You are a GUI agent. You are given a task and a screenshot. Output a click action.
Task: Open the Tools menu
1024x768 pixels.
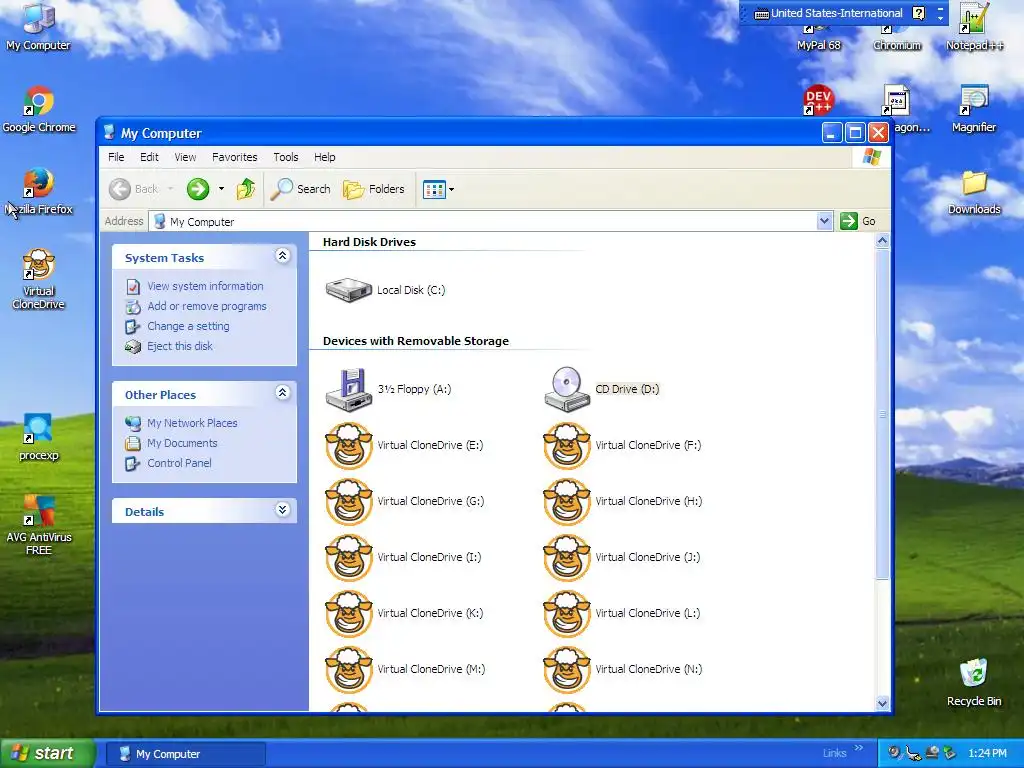(285, 157)
